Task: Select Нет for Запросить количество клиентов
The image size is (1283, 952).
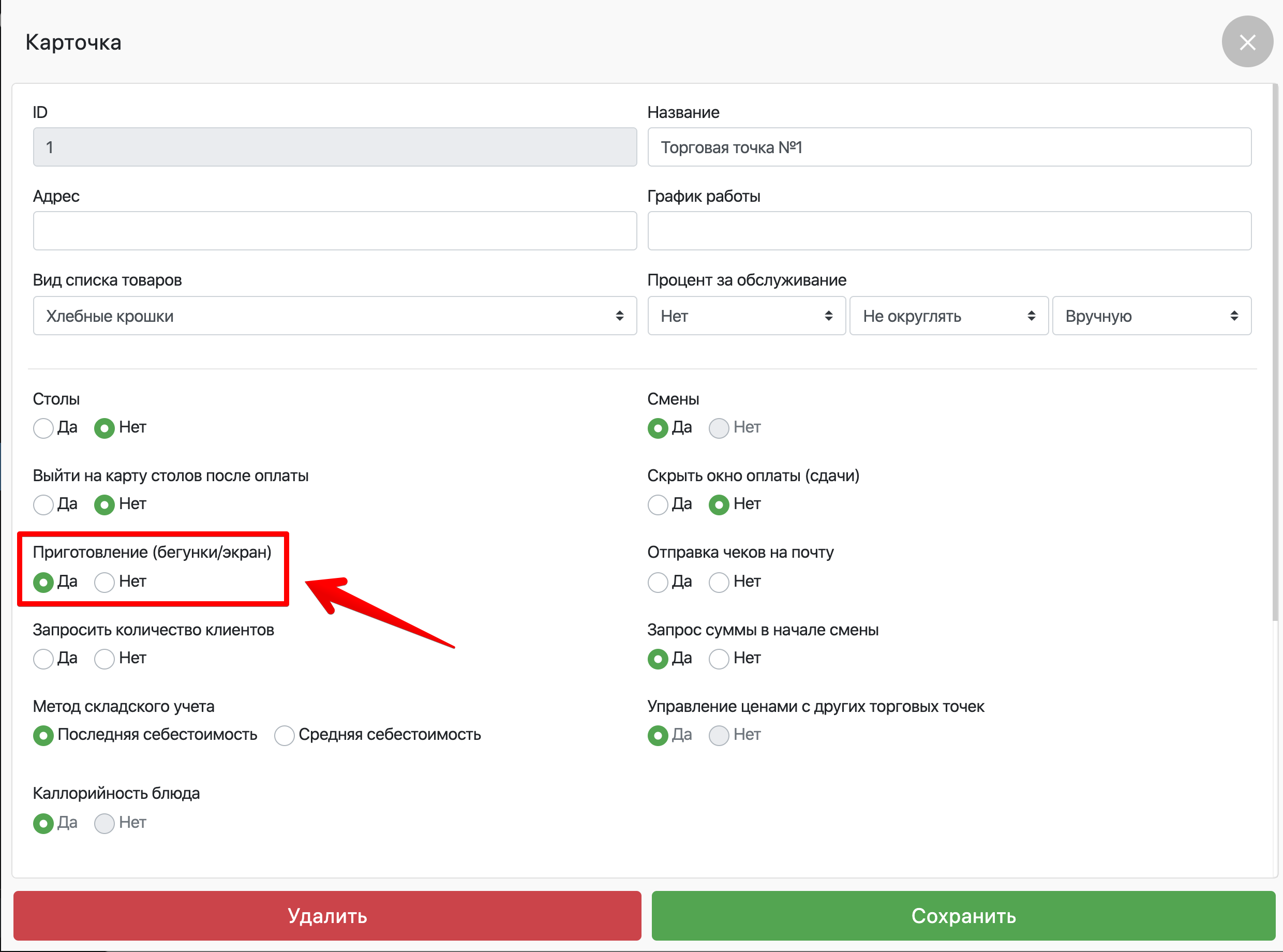Action: [105, 659]
